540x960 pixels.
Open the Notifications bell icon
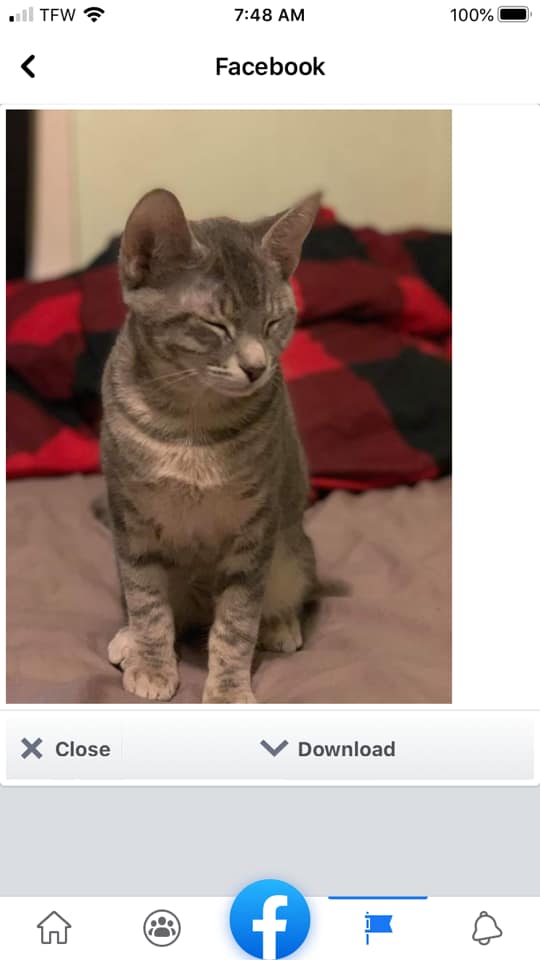coord(487,928)
